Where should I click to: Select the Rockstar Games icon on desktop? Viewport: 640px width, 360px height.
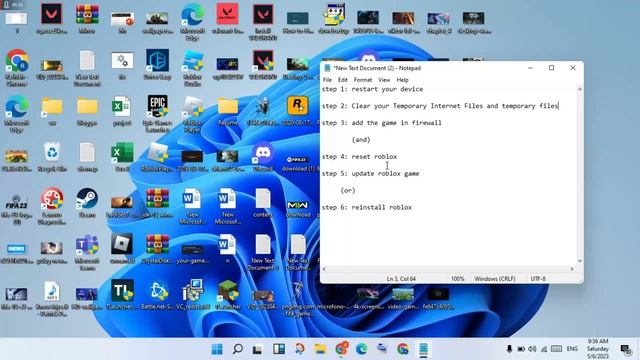[298, 106]
